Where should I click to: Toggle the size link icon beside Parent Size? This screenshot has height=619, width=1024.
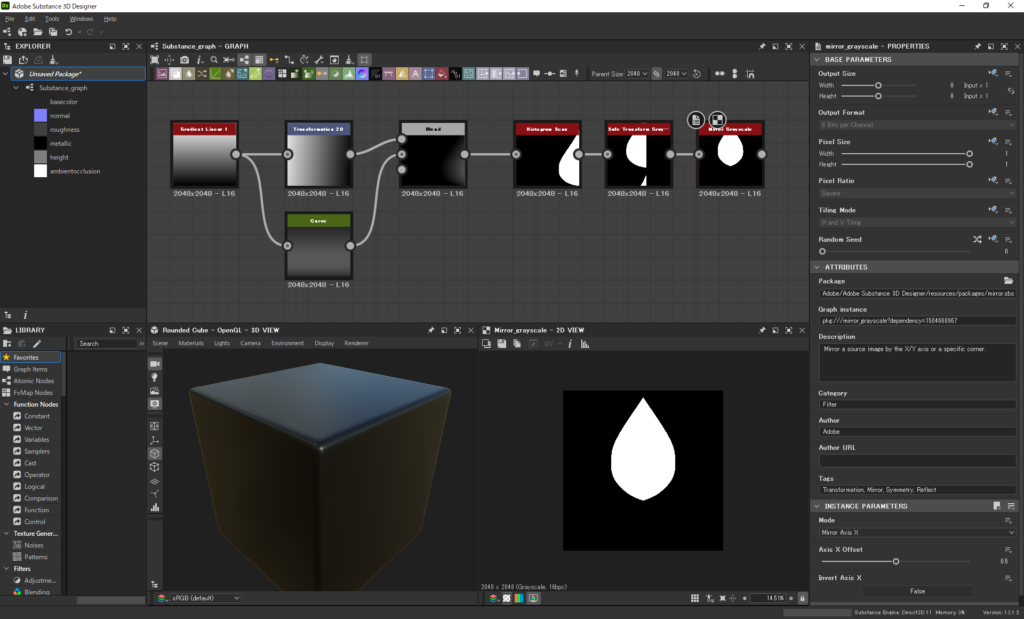(x=656, y=74)
